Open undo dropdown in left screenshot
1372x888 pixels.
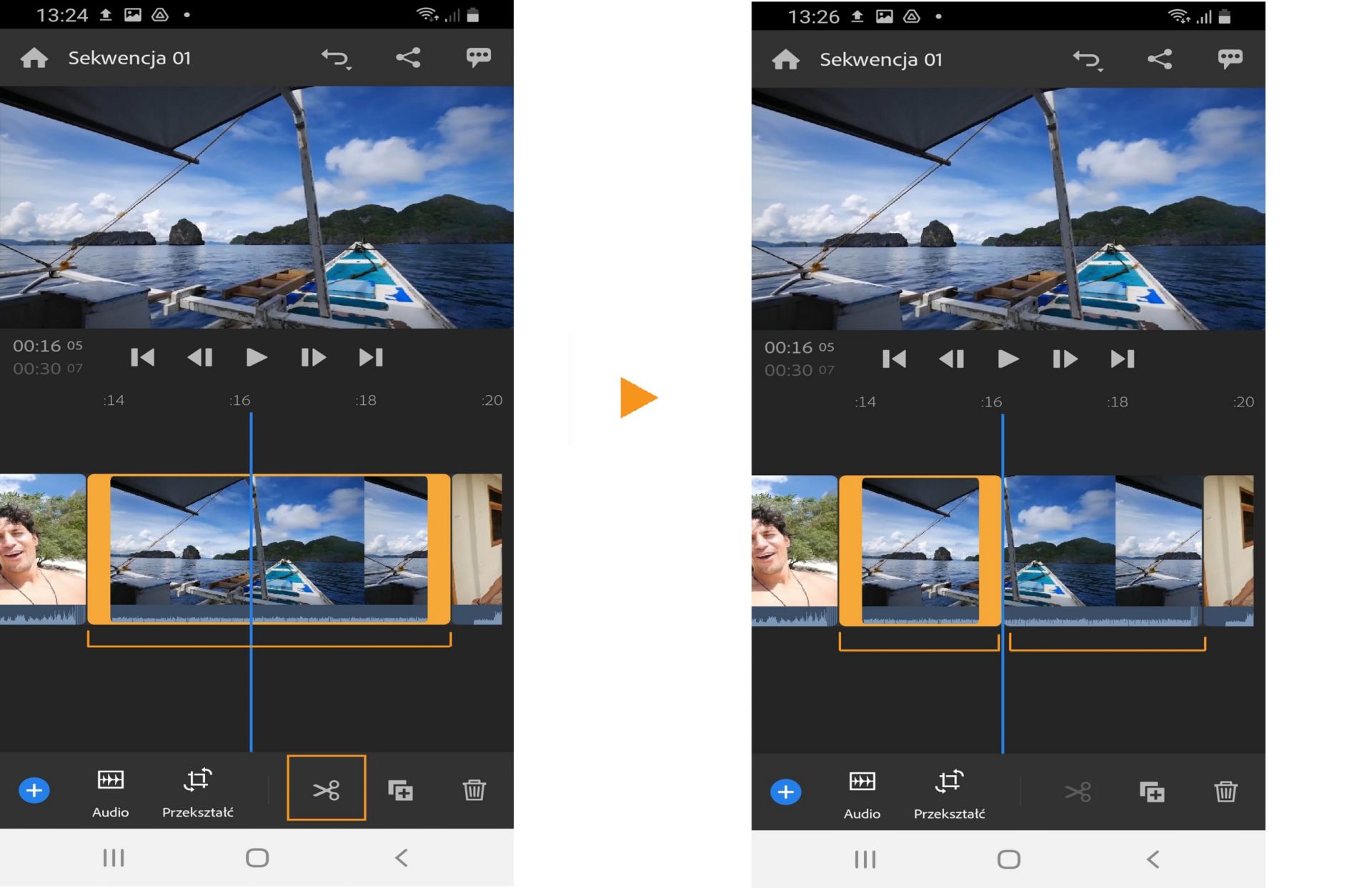click(x=337, y=59)
